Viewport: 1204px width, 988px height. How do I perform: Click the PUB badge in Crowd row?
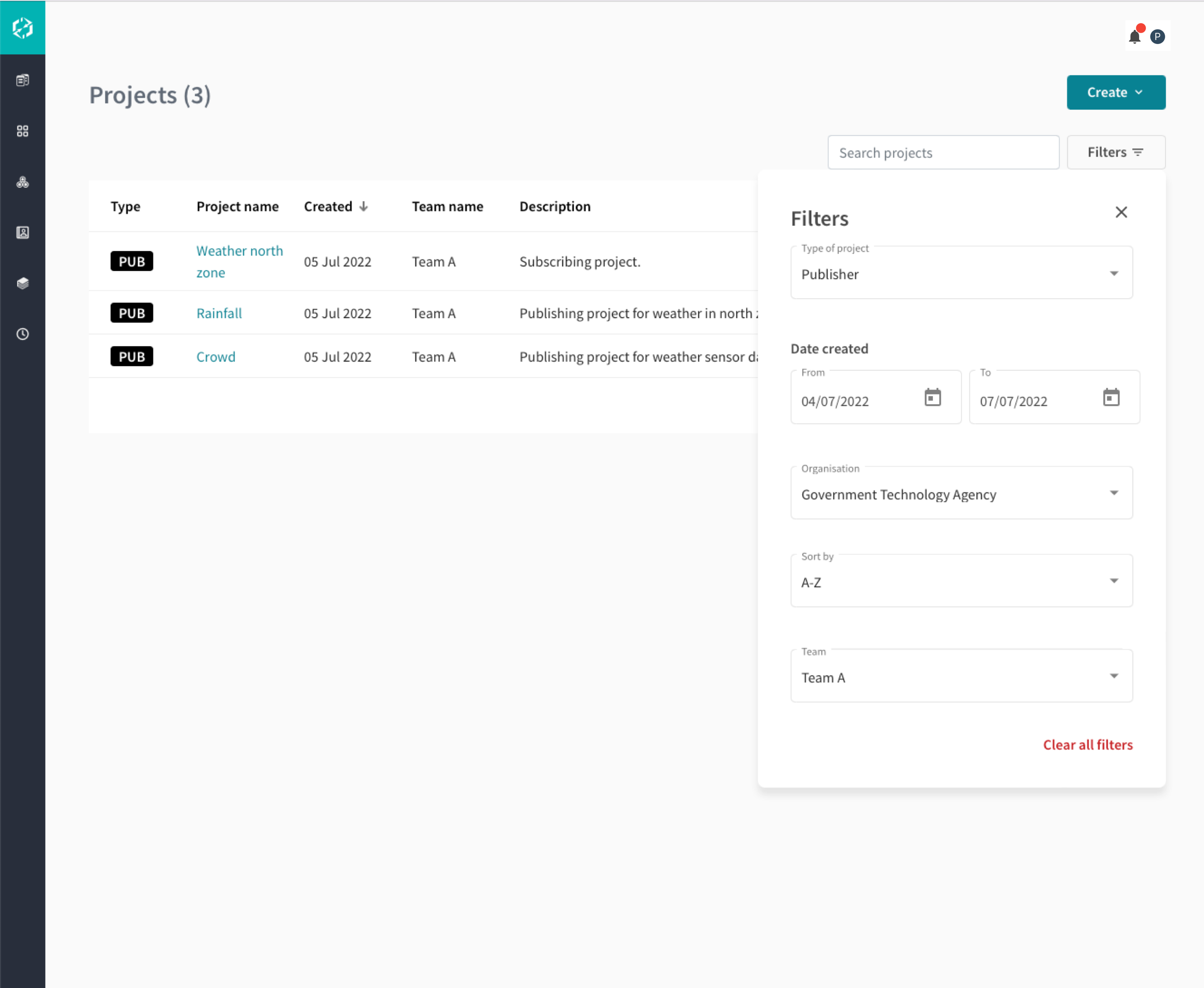click(132, 357)
